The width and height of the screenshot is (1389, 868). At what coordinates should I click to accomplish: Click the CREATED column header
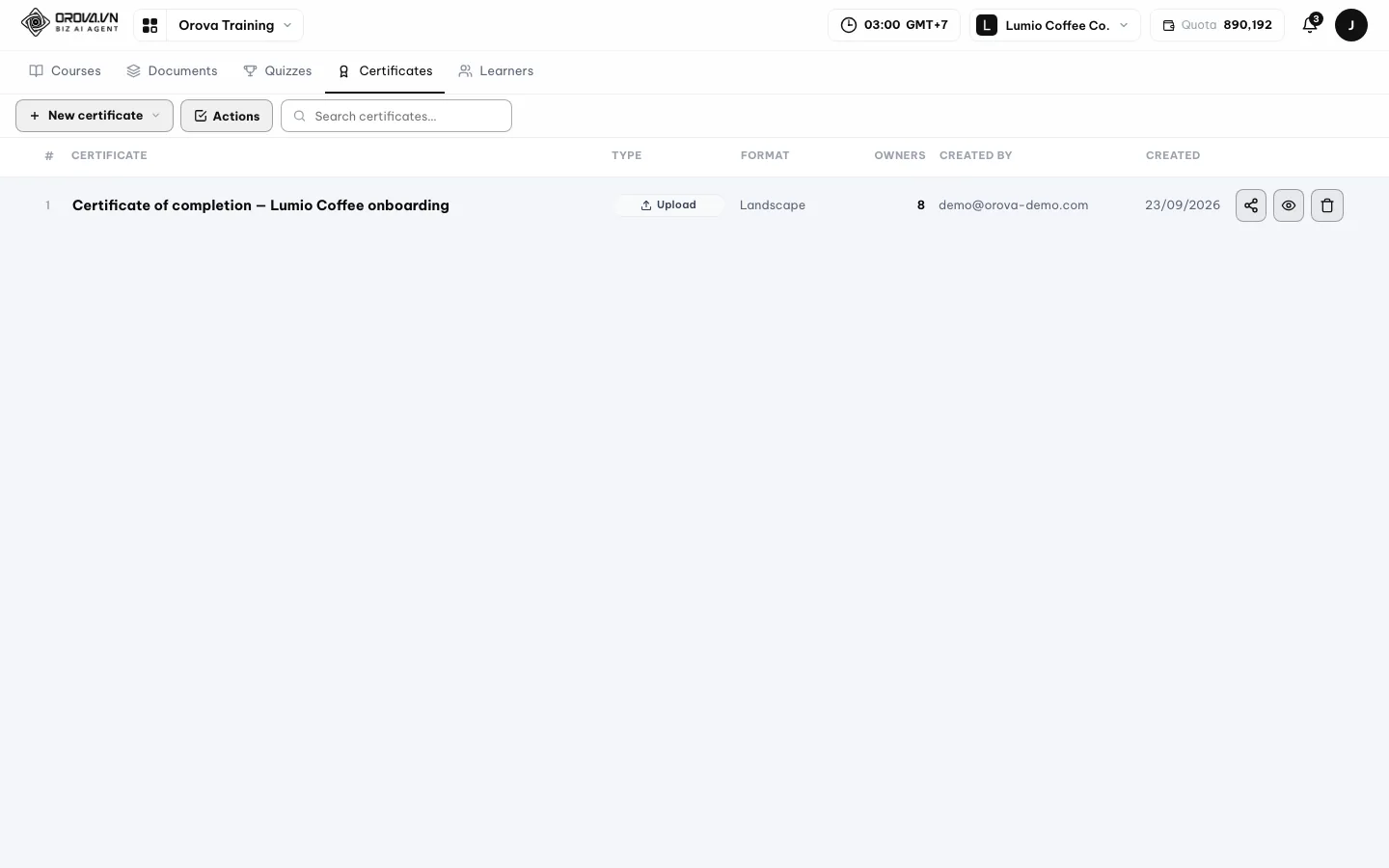point(1173,155)
